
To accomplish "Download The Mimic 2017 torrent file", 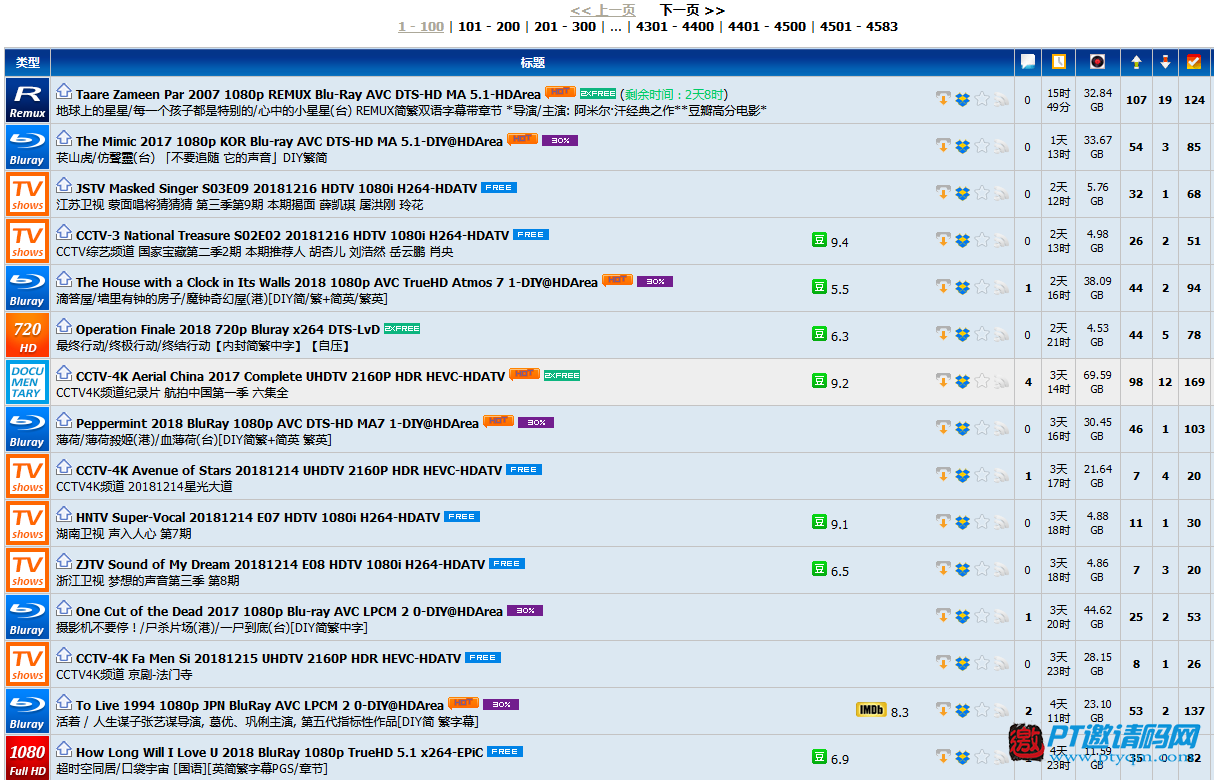I will click(942, 146).
